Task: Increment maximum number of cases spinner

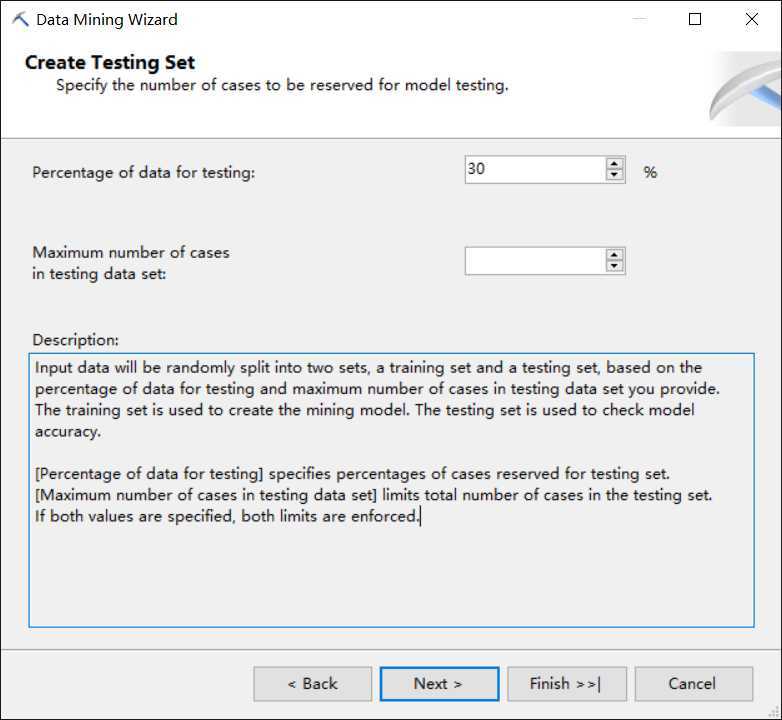Action: pyautogui.click(x=614, y=255)
